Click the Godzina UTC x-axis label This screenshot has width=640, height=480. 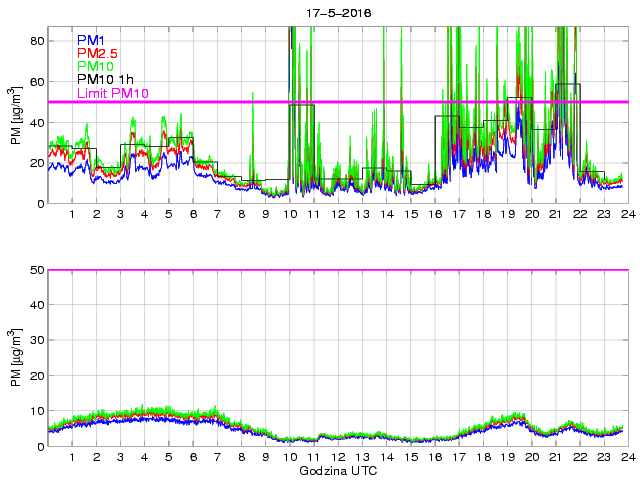pos(337,470)
